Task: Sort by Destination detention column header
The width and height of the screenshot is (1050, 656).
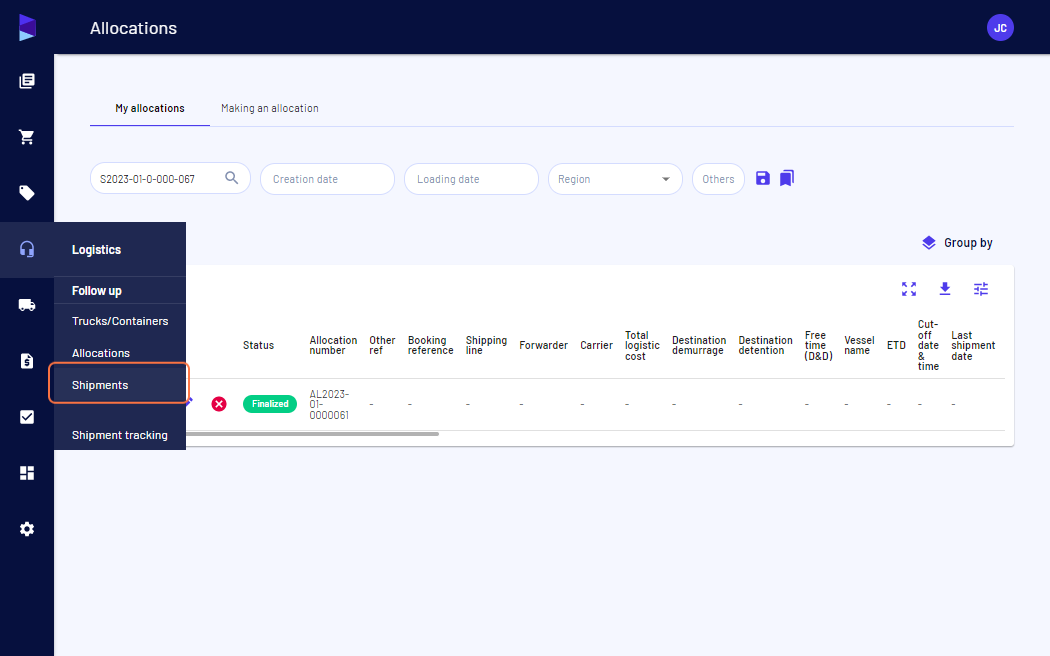Action: (x=765, y=345)
